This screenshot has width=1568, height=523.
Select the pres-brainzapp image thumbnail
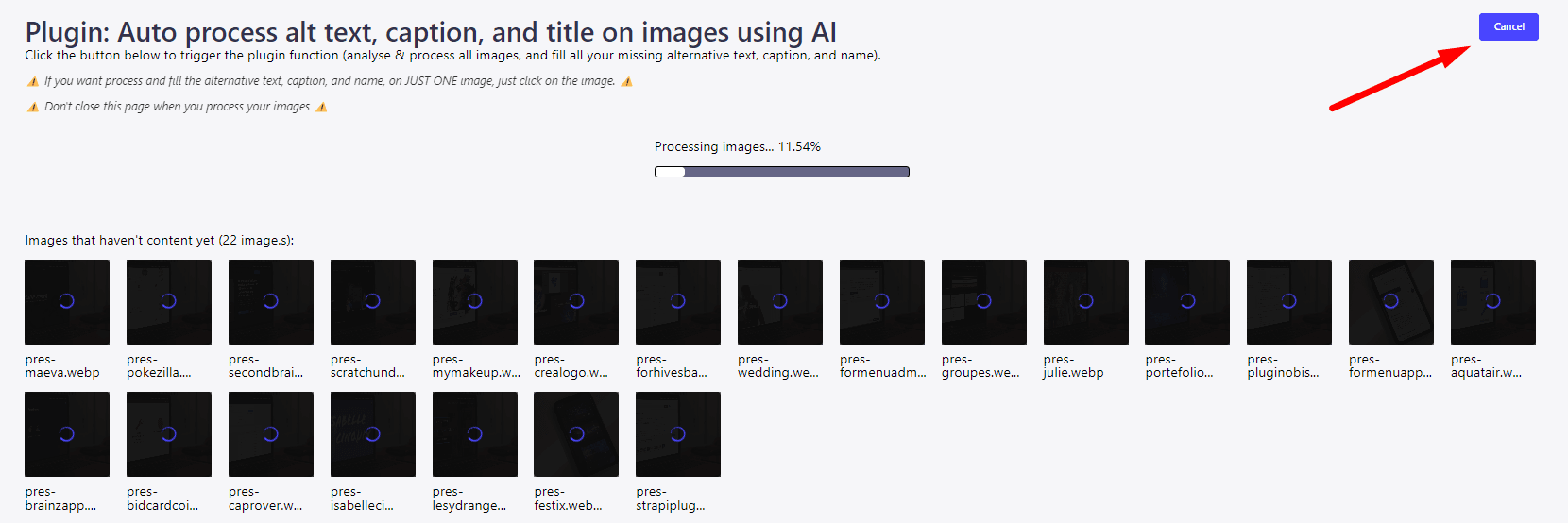coord(67,434)
